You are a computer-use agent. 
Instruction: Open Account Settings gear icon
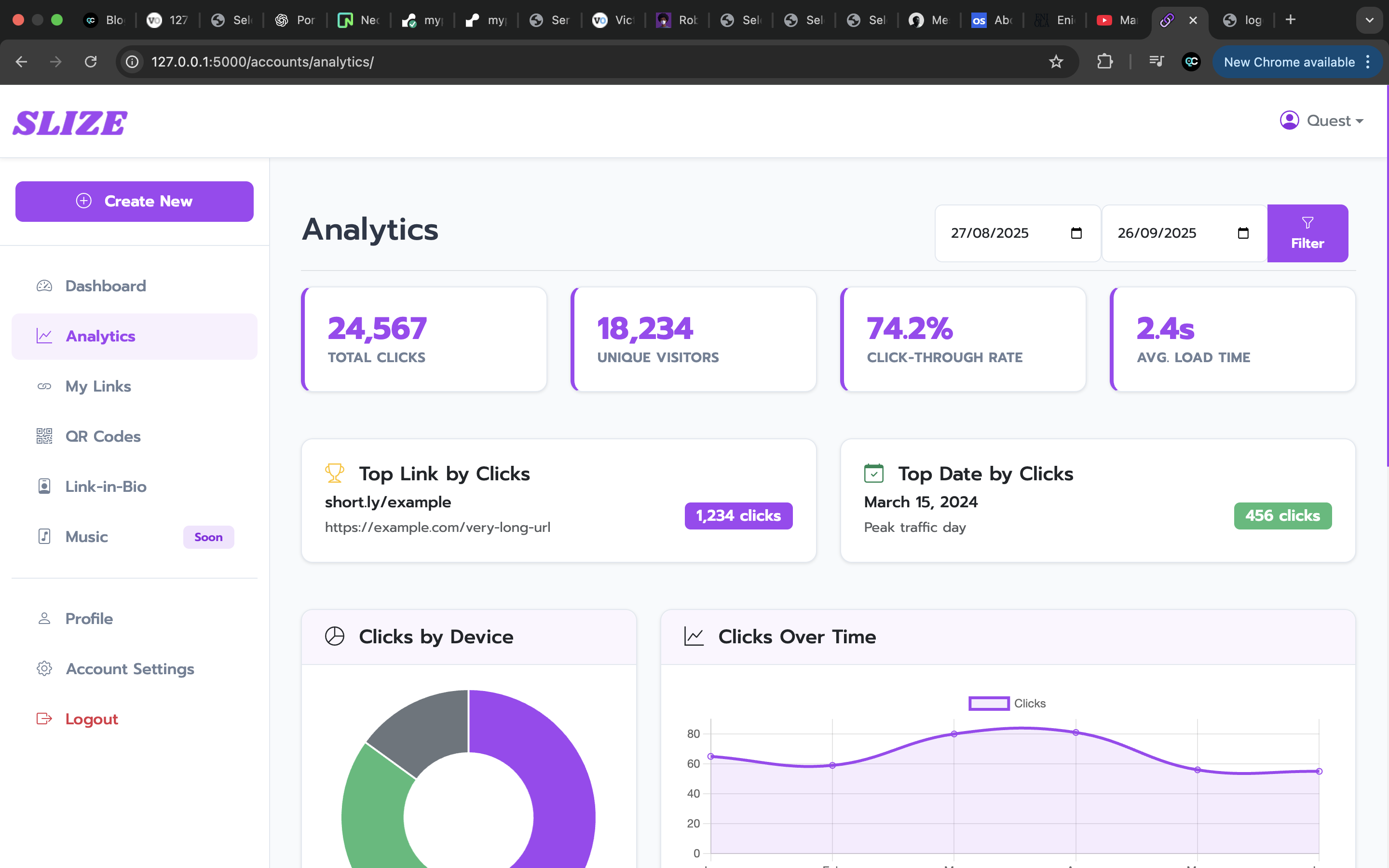pos(44,669)
